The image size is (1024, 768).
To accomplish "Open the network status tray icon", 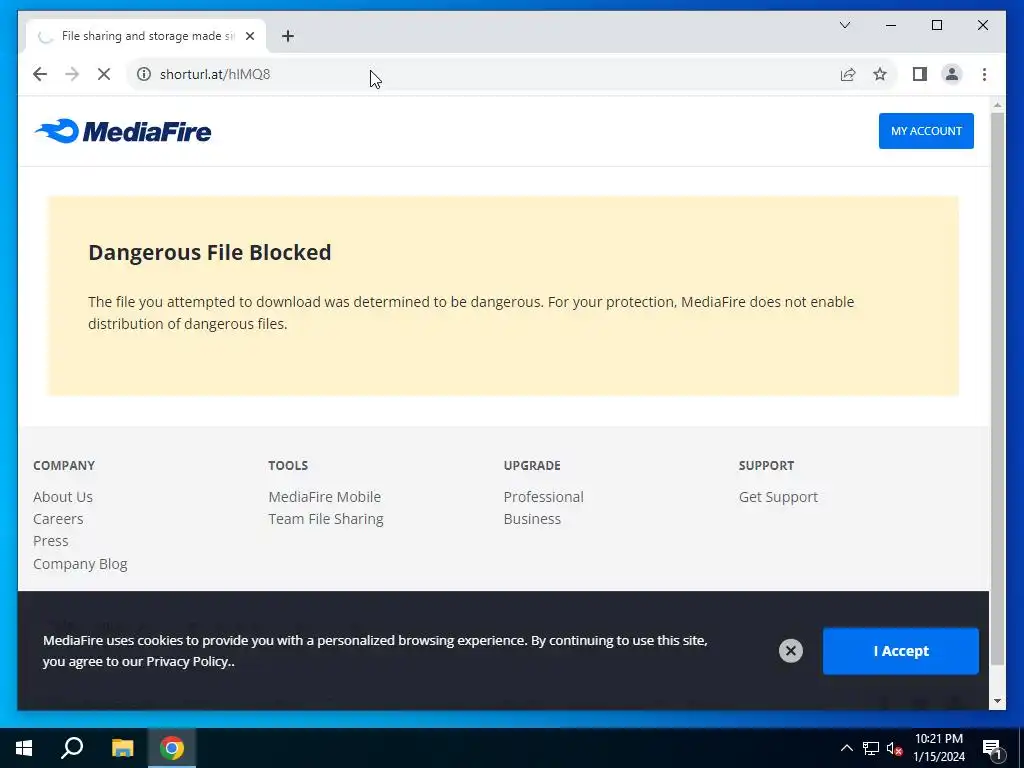I will pos(871,748).
